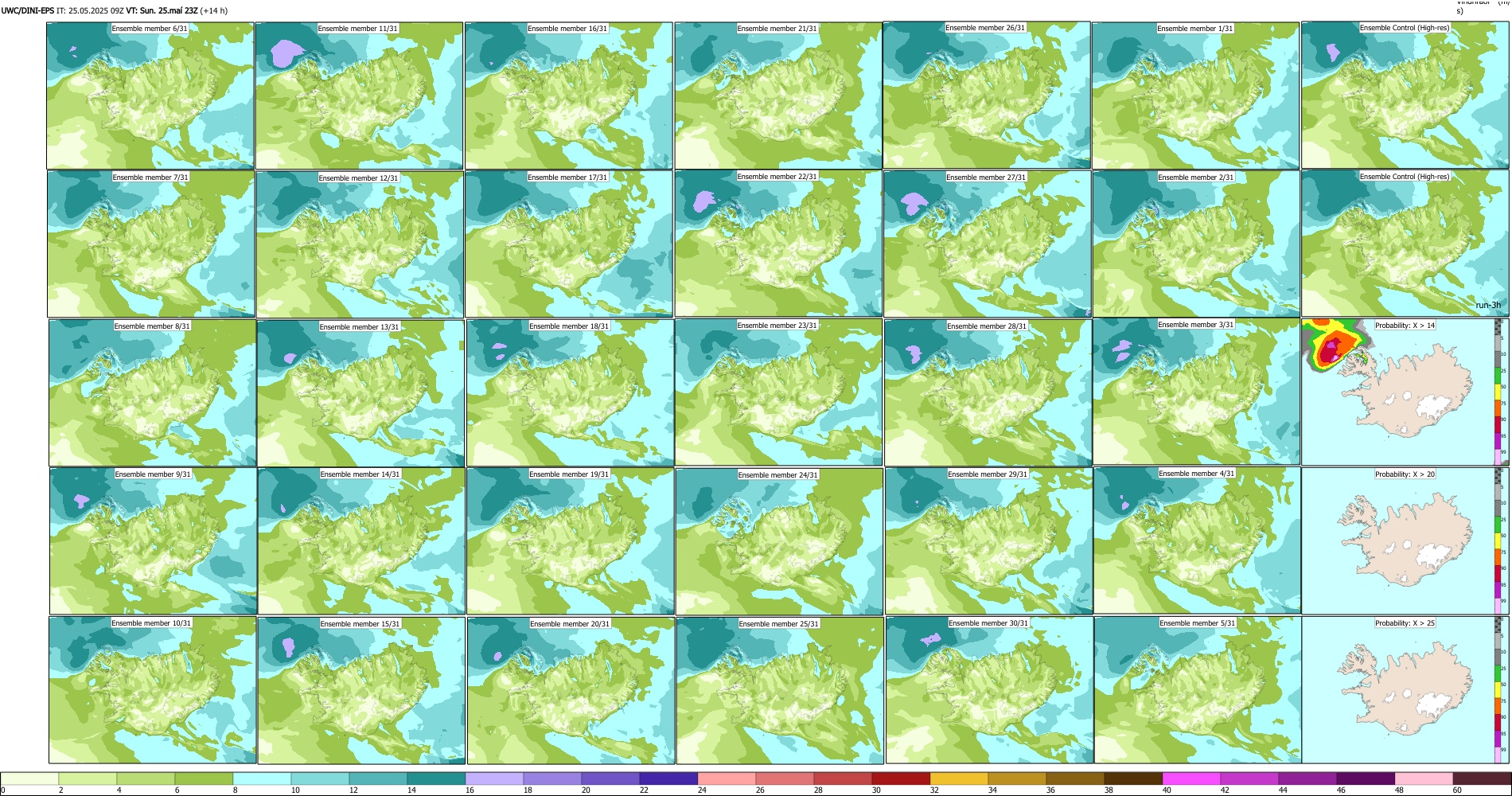Screen dimensions: 1512x796
Task: Click the Ensemble member 12/31 map panel
Action: pyautogui.click(x=360, y=244)
